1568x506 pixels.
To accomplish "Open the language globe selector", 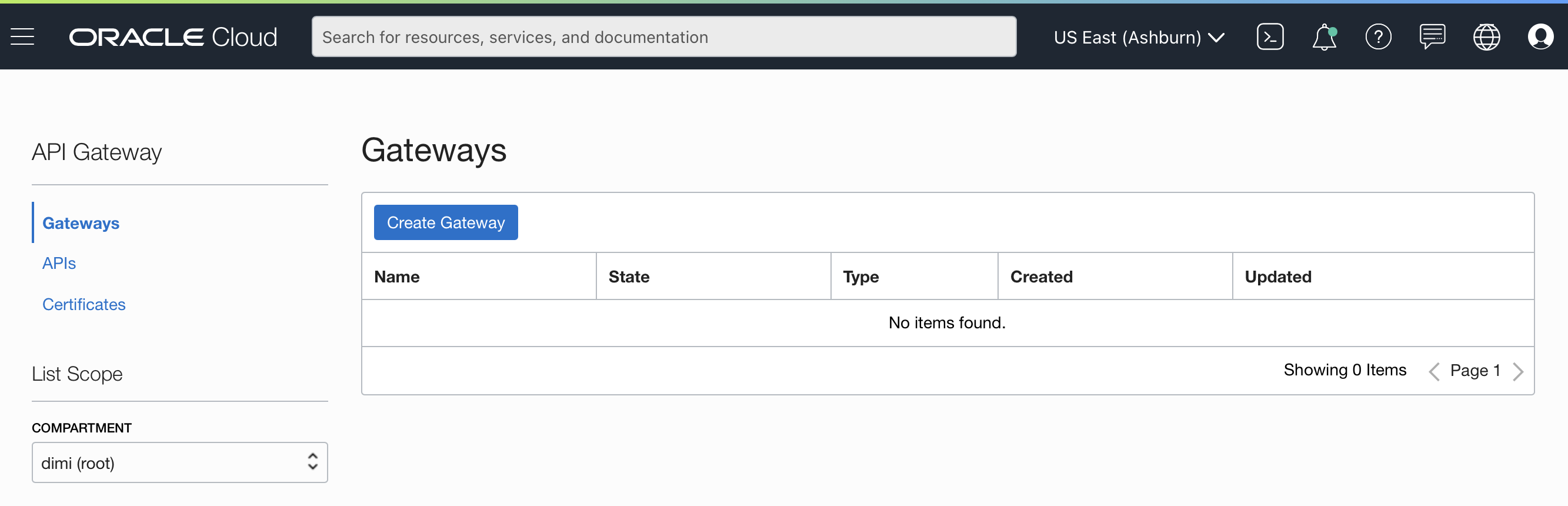I will (x=1486, y=37).
